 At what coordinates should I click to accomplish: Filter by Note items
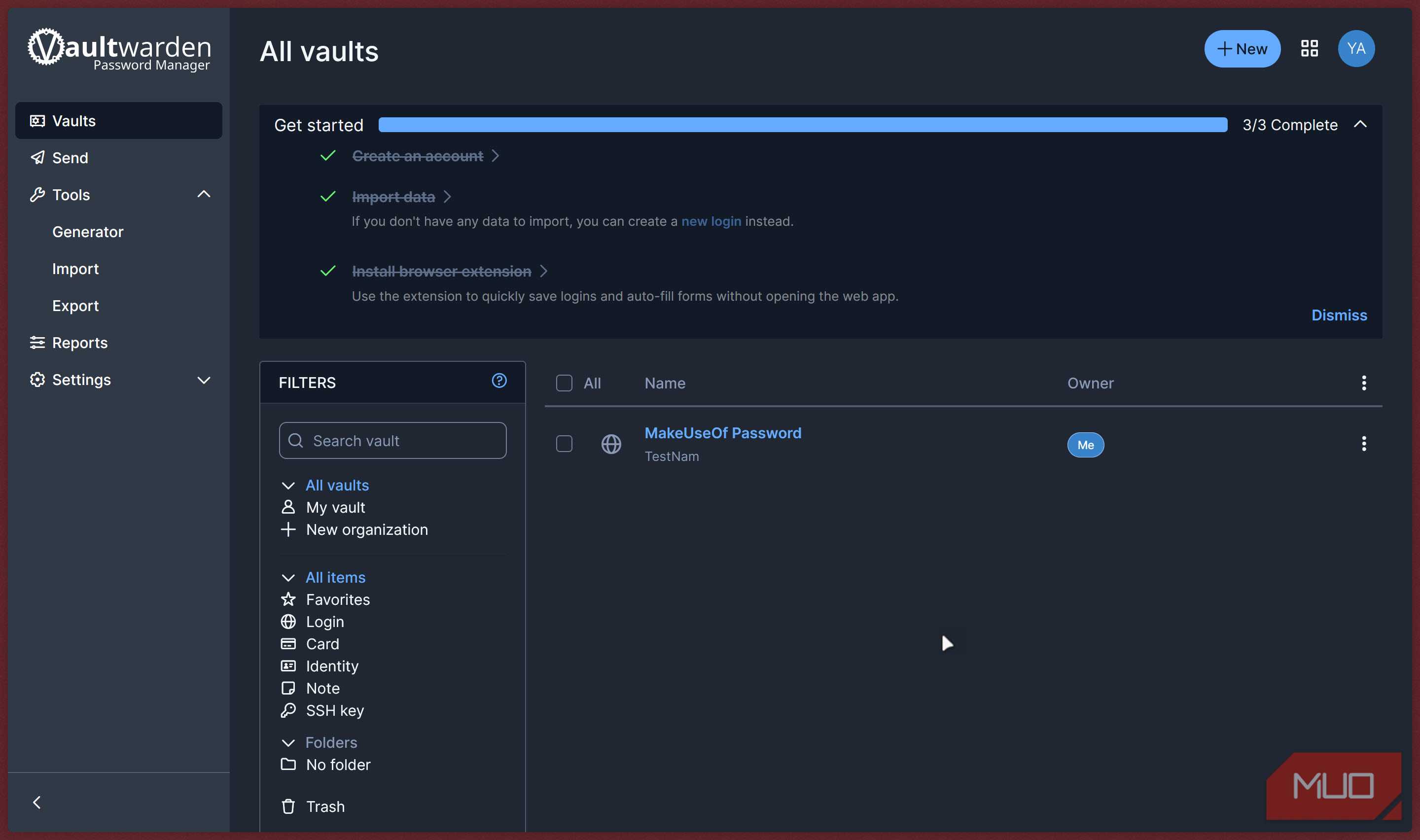tap(322, 688)
